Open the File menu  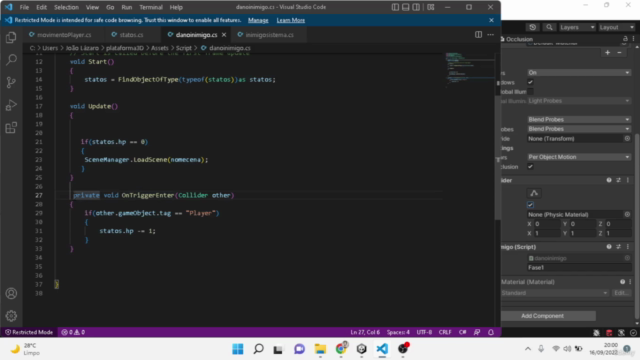click(x=24, y=7)
